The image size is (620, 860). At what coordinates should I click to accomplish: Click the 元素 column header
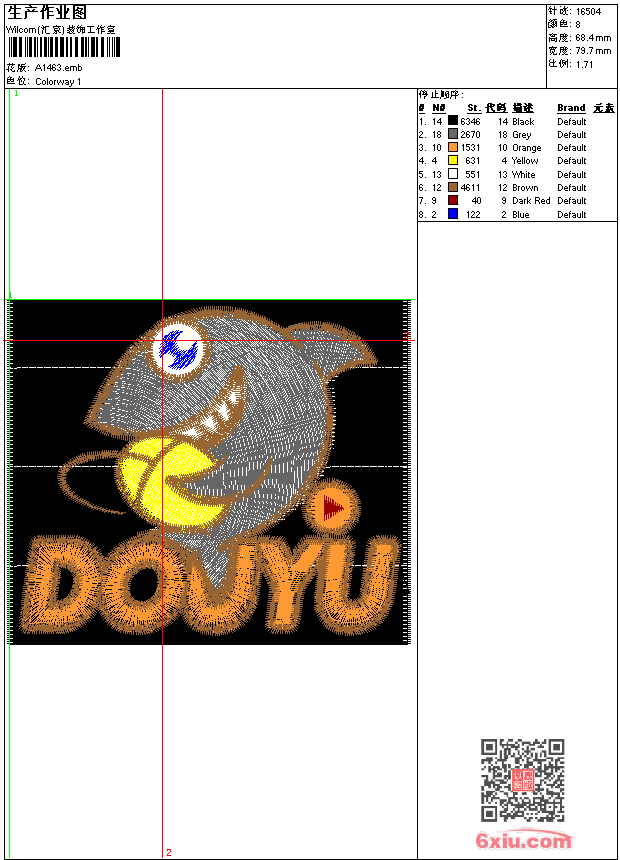[604, 108]
